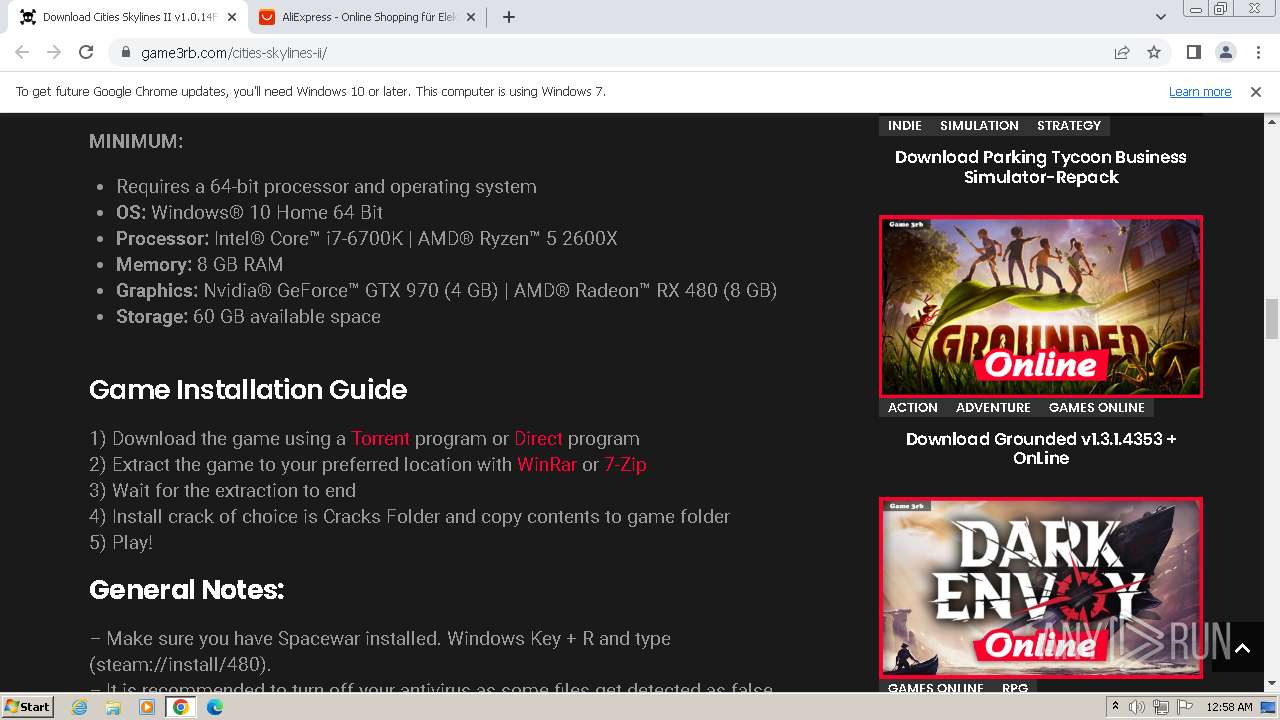Select the STRATEGY category tag
Screen dimensions: 1280x720
pos(1069,125)
